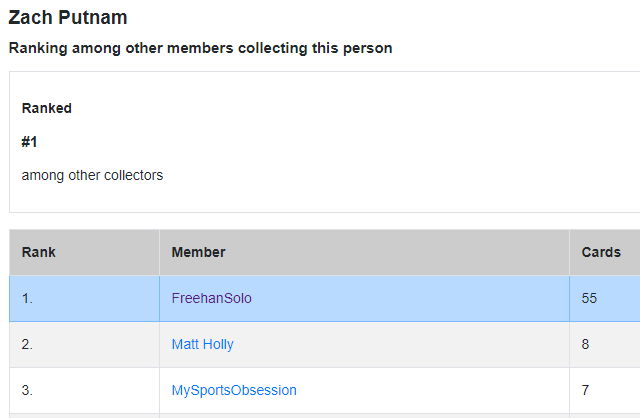Click the Zach Putnam page heading
The height and width of the screenshot is (418, 640).
[x=68, y=18]
